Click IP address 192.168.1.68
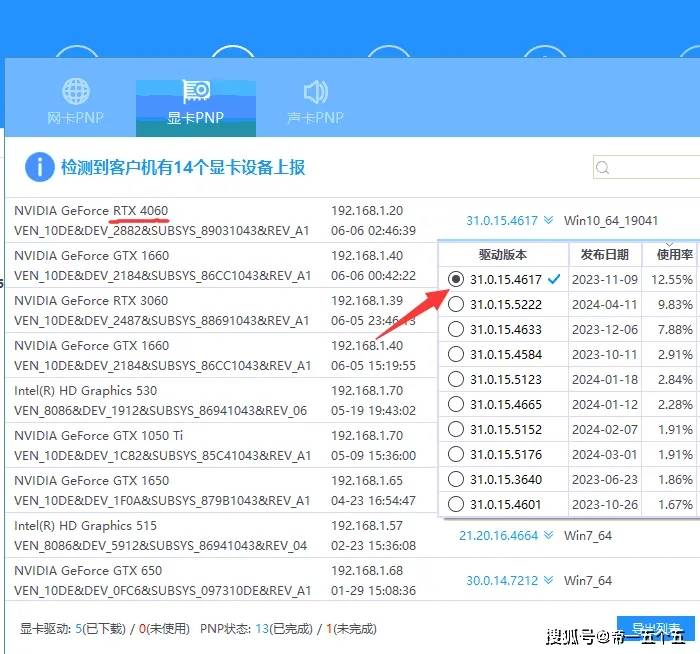Viewport: 700px width, 654px height. coord(367,571)
